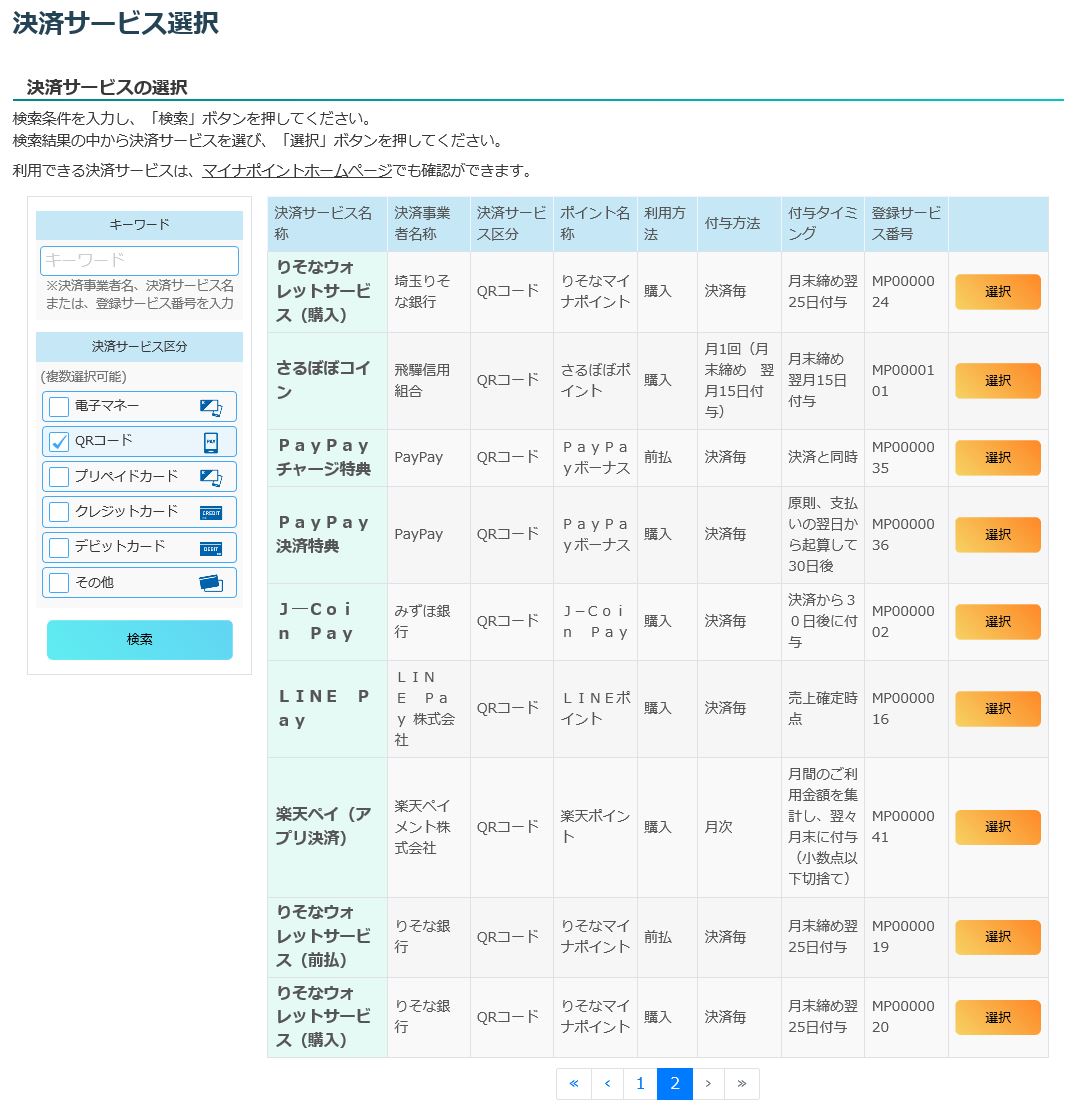This screenshot has height=1117, width=1079.
Task: Select LINE Pay service
Action: coord(997,708)
